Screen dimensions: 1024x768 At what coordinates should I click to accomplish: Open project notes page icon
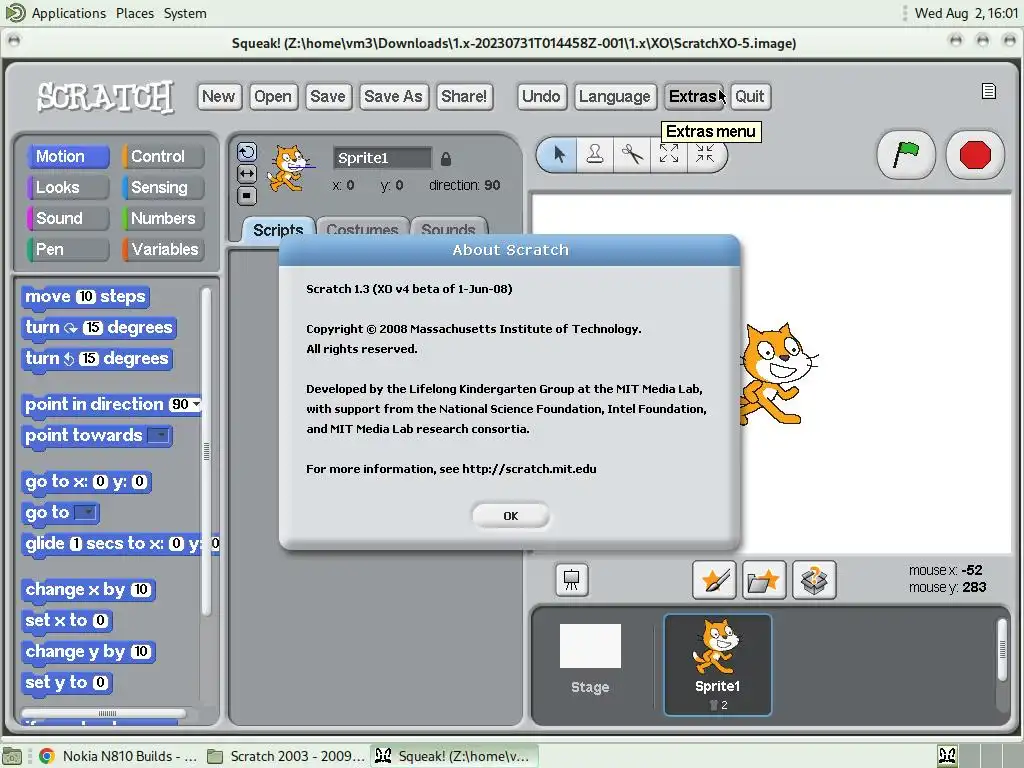tap(989, 91)
